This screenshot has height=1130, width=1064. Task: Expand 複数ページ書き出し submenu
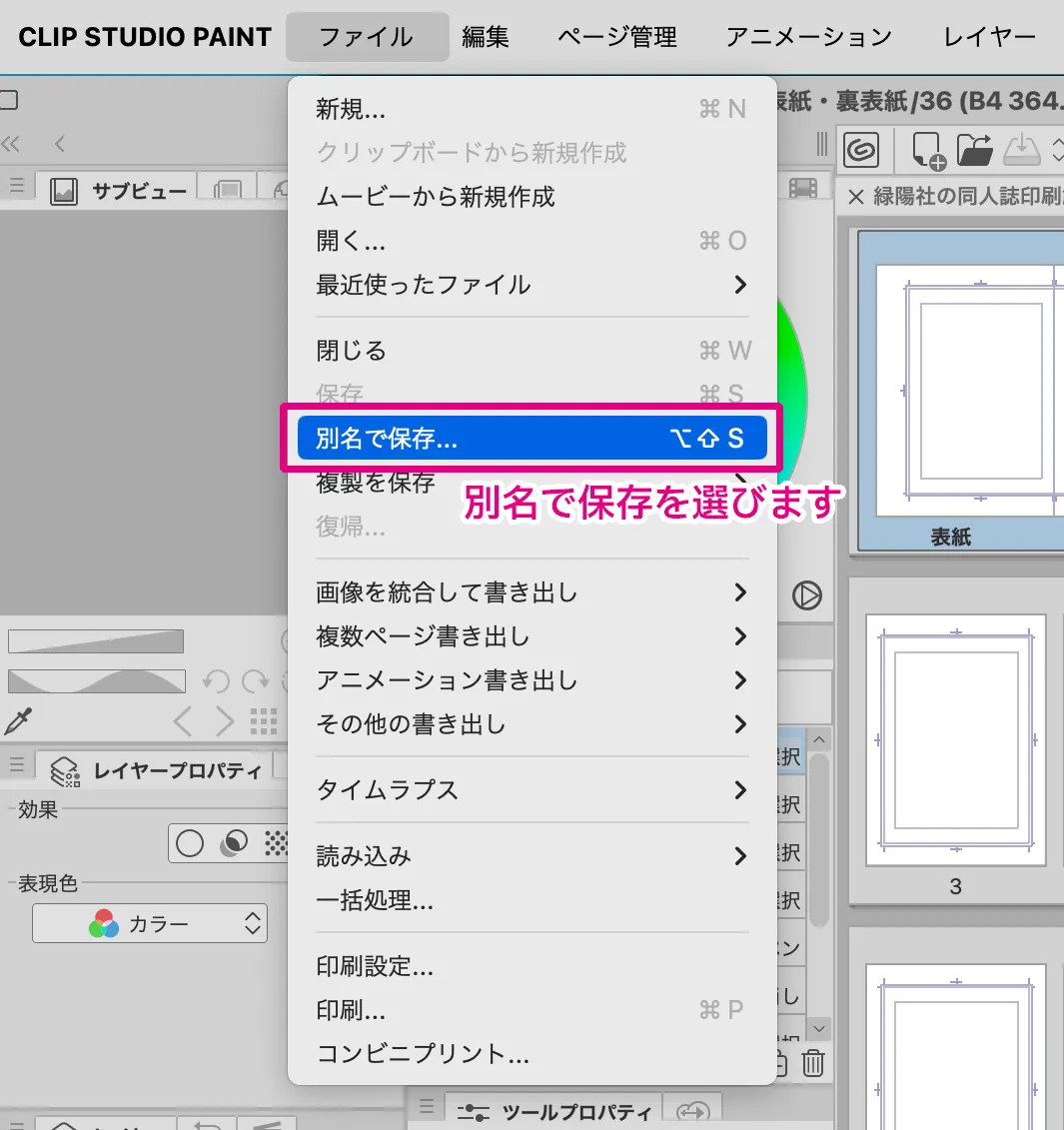click(x=532, y=636)
